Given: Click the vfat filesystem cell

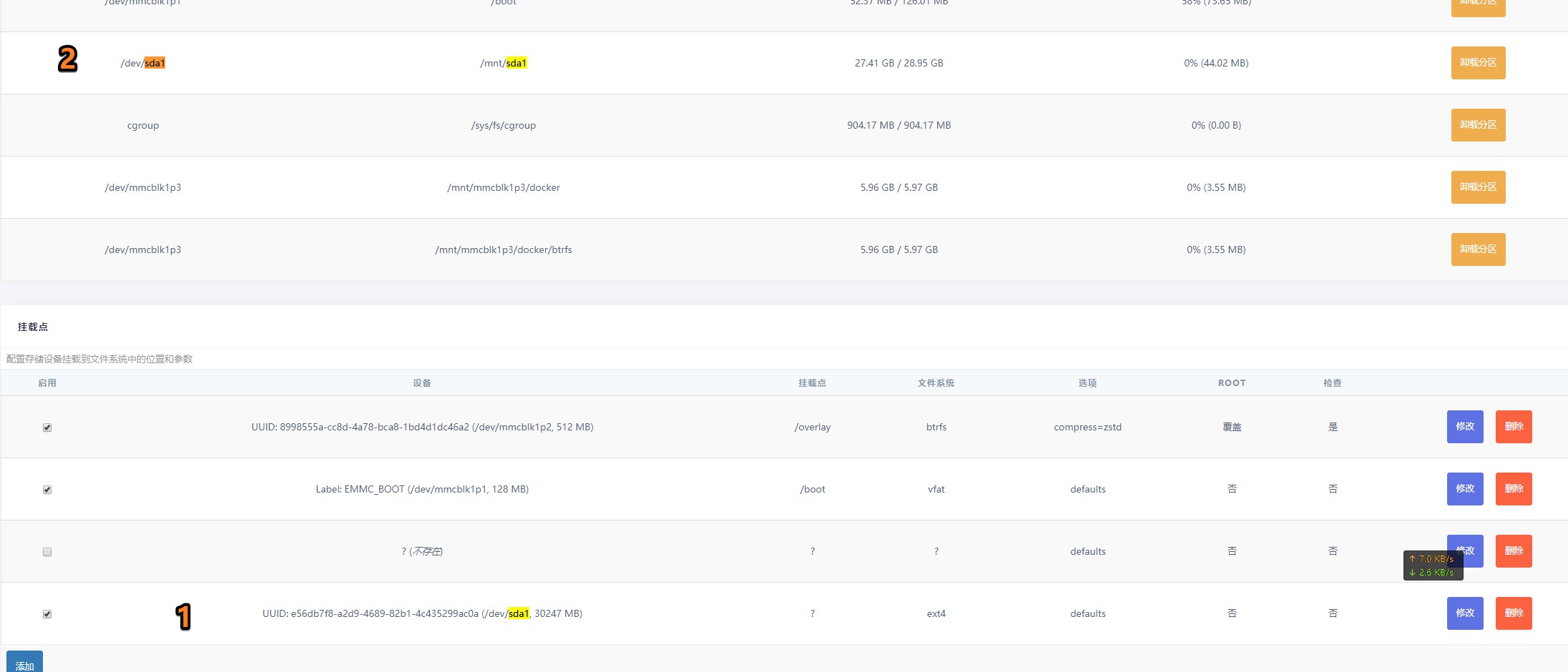Looking at the screenshot, I should coord(936,489).
